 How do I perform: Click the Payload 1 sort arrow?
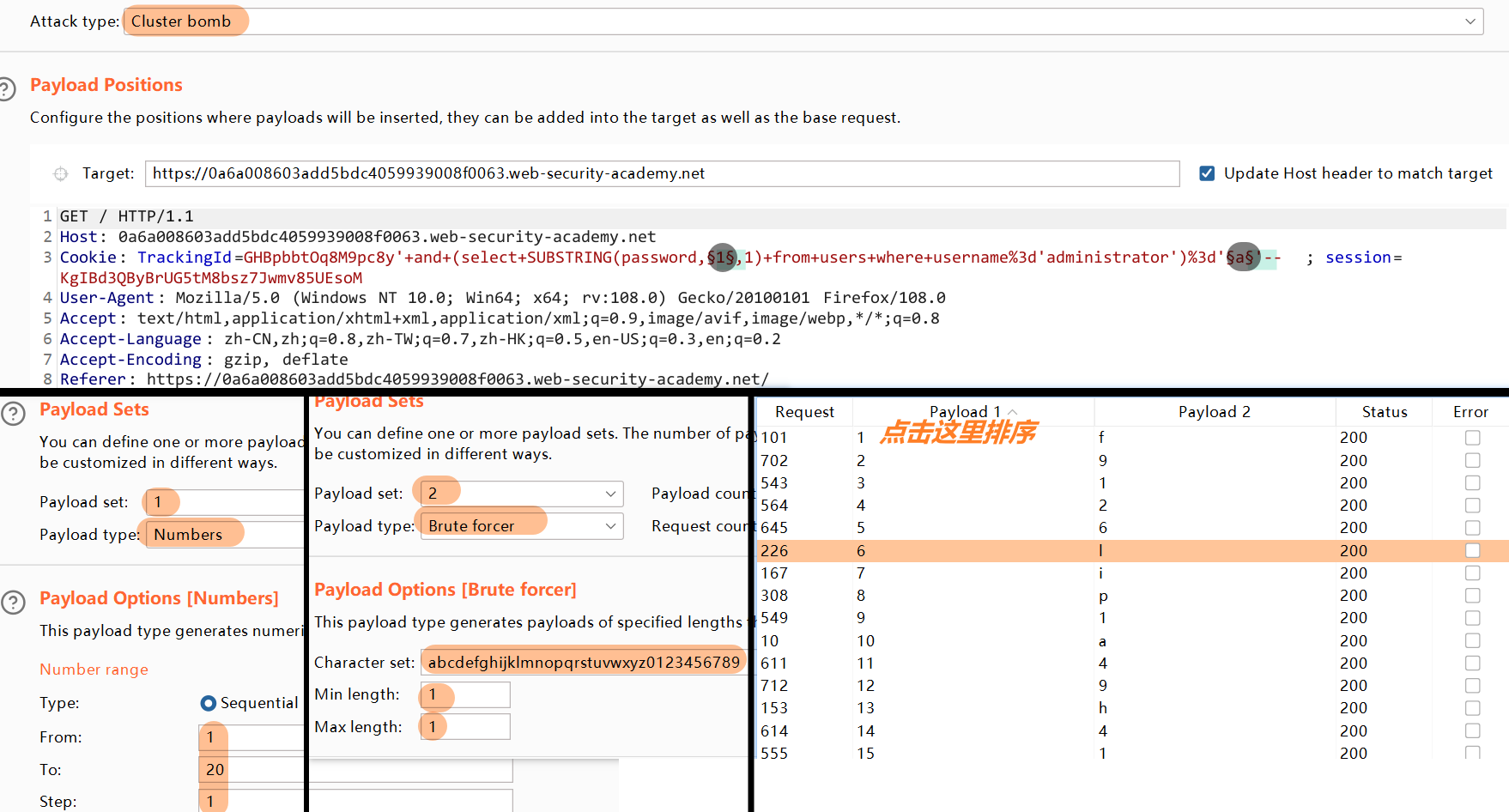1013,410
